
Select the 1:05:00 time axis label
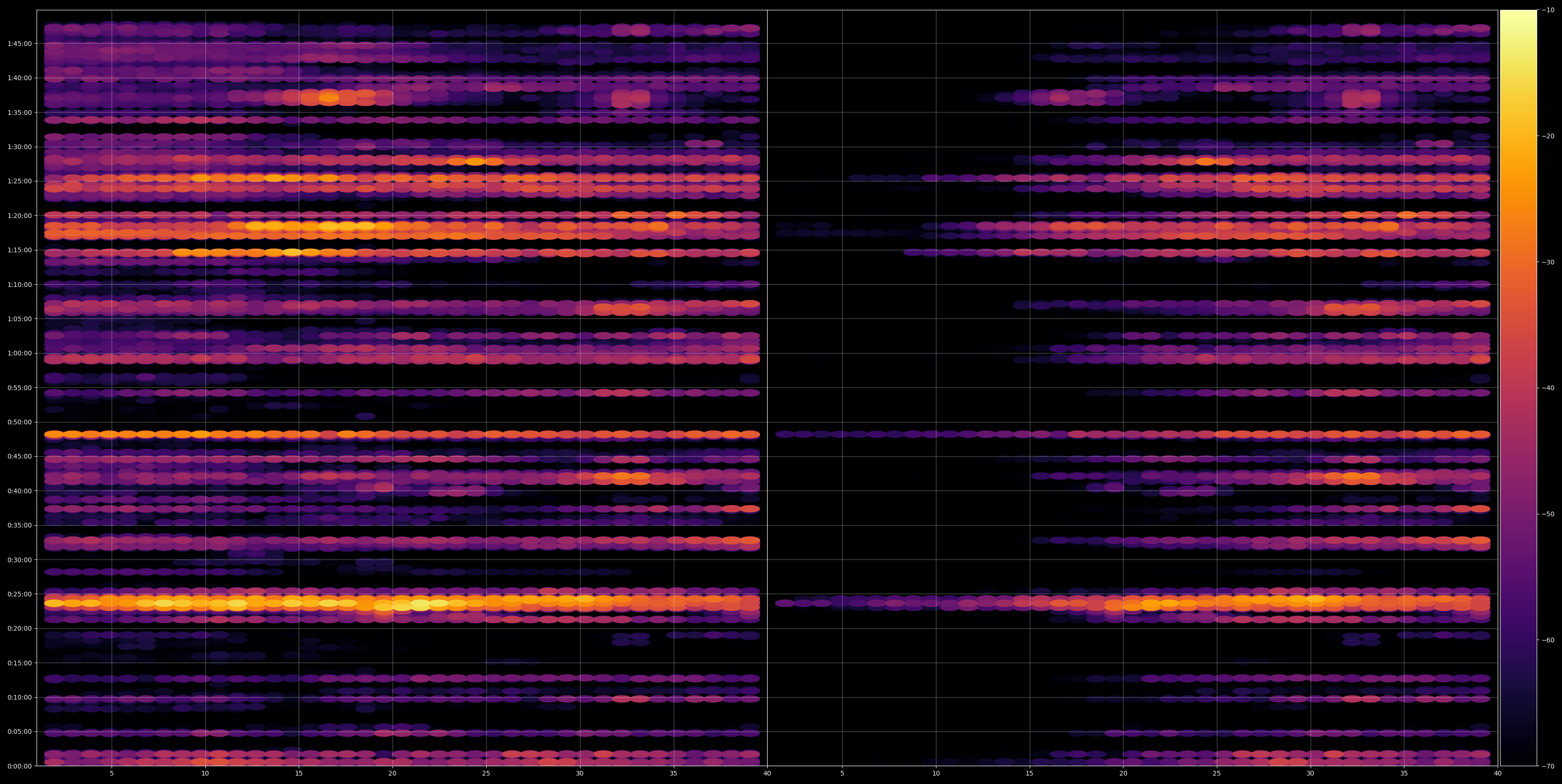(19, 319)
